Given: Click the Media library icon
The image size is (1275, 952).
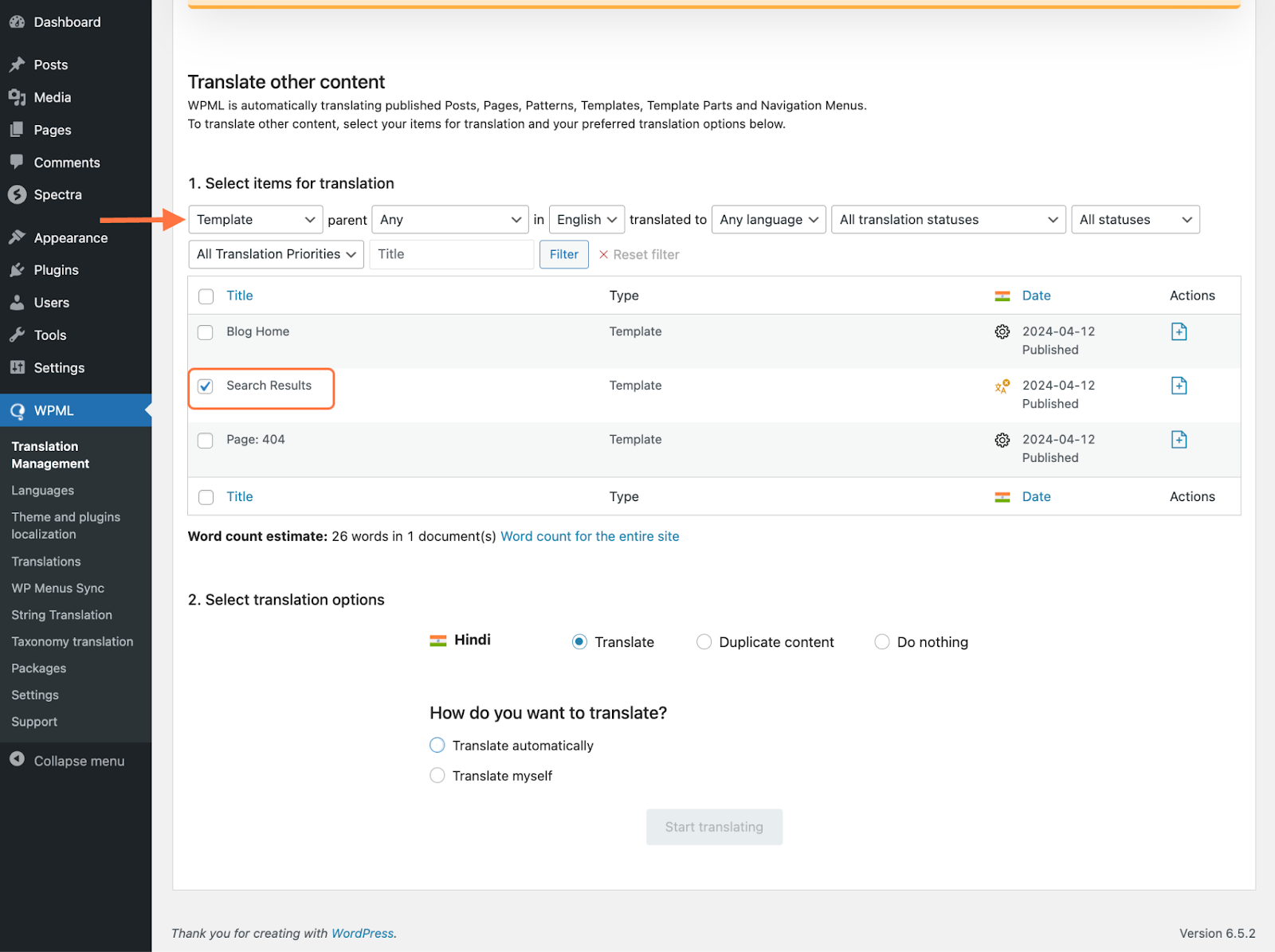Looking at the screenshot, I should pyautogui.click(x=18, y=97).
